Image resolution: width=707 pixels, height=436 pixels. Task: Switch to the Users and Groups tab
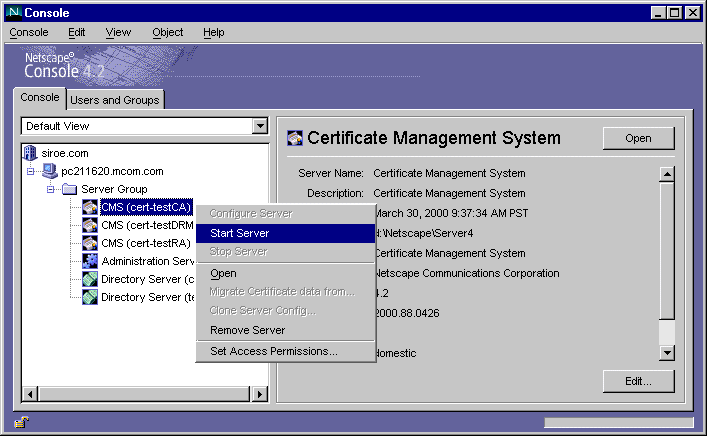point(115,100)
